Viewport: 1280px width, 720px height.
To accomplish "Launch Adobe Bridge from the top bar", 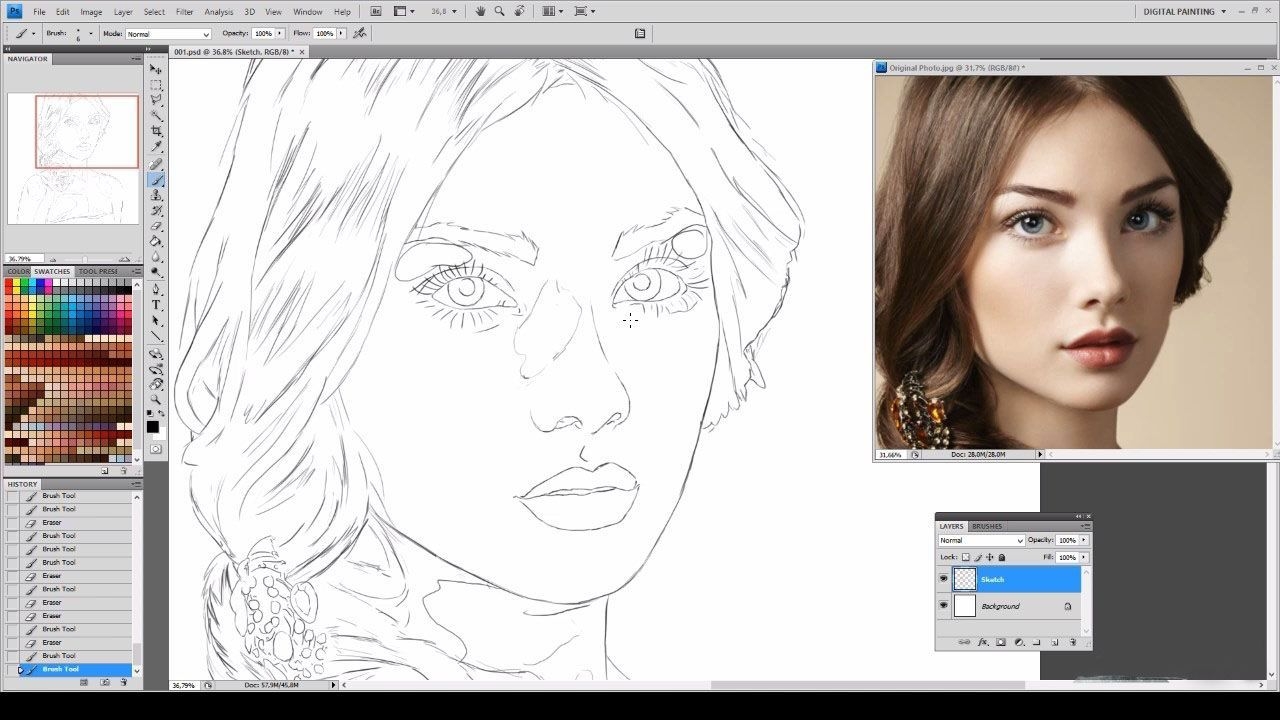I will click(x=375, y=11).
